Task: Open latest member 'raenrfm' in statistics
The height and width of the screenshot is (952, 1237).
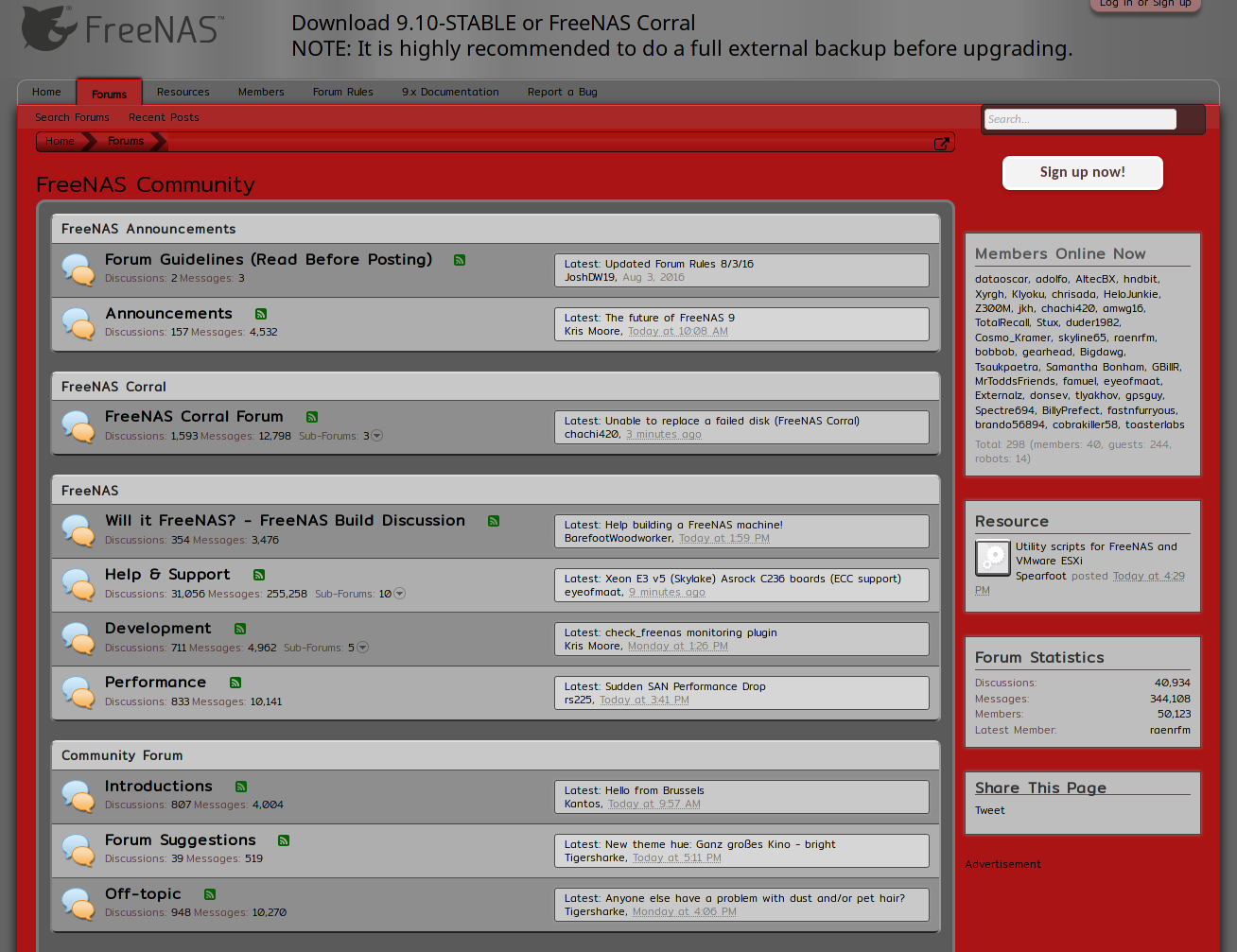Action: (1170, 730)
